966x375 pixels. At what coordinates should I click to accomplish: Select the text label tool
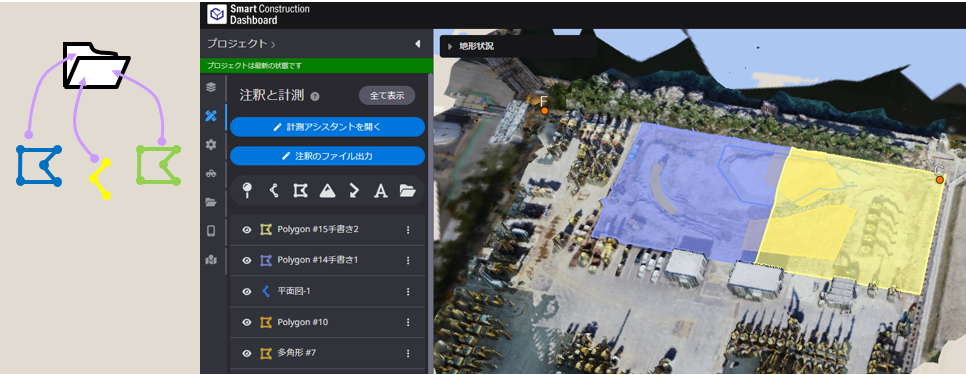coord(381,192)
